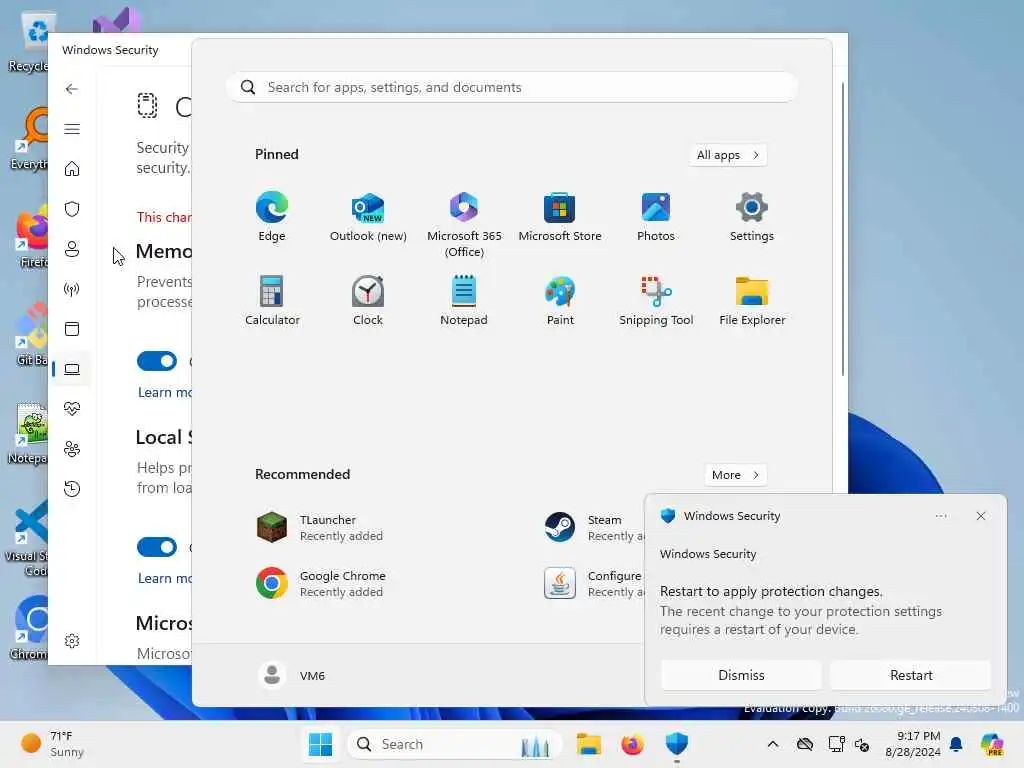Screen dimensions: 1024x768
Task: Click the taskbar Search box
Action: [455, 744]
